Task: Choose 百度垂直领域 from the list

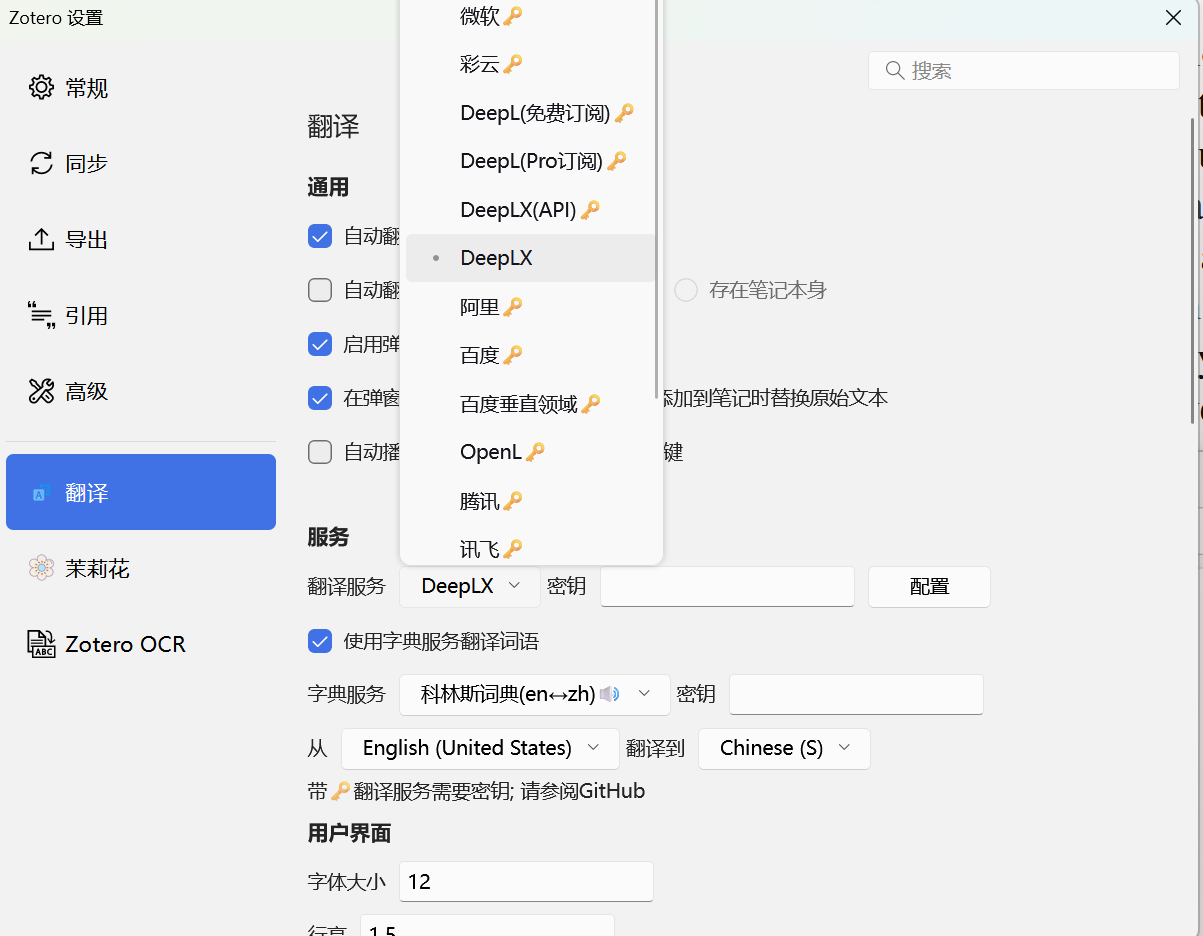Action: click(x=531, y=404)
